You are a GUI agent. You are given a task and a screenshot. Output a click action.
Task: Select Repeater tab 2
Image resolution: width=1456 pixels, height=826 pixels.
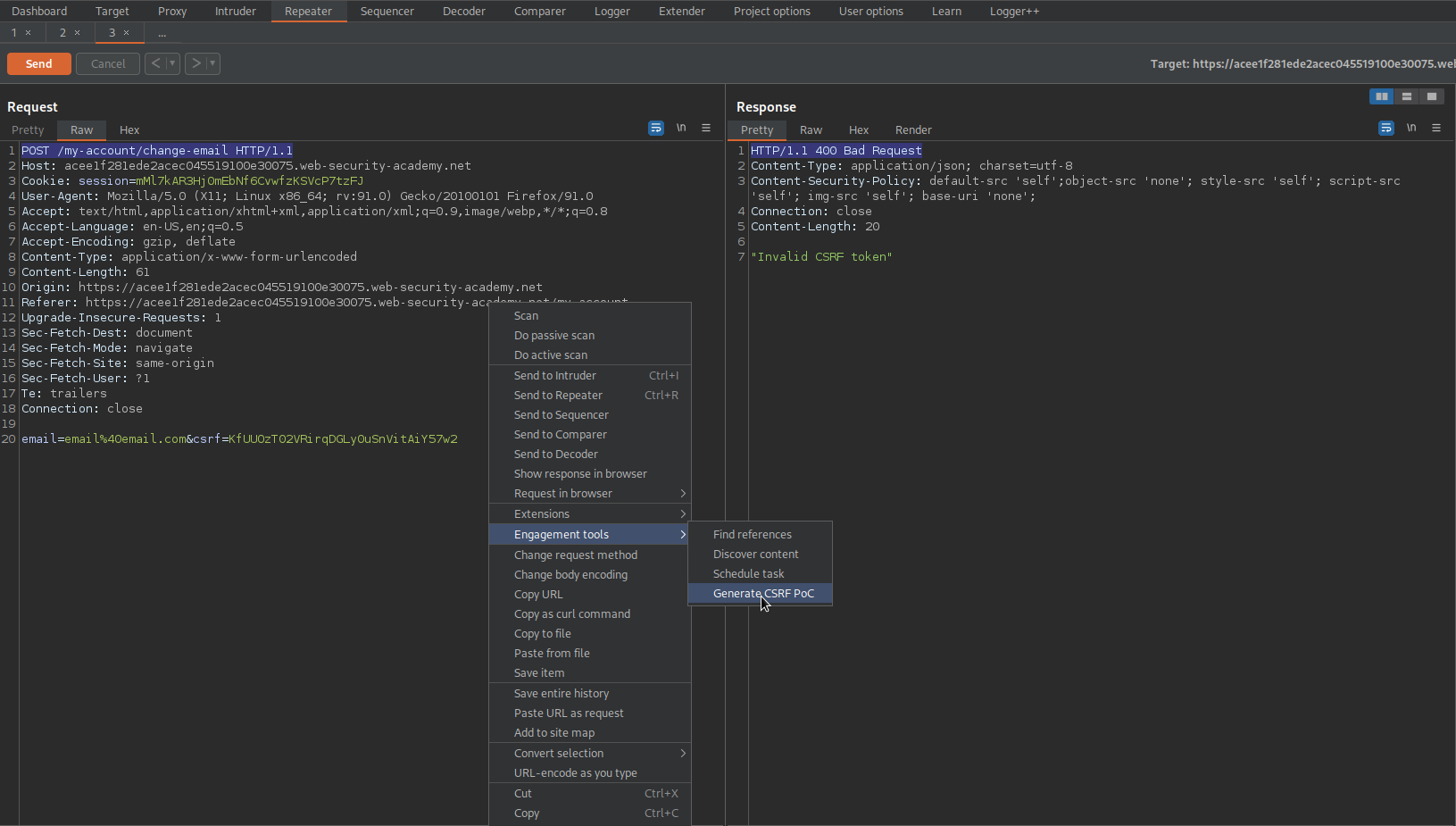62,33
